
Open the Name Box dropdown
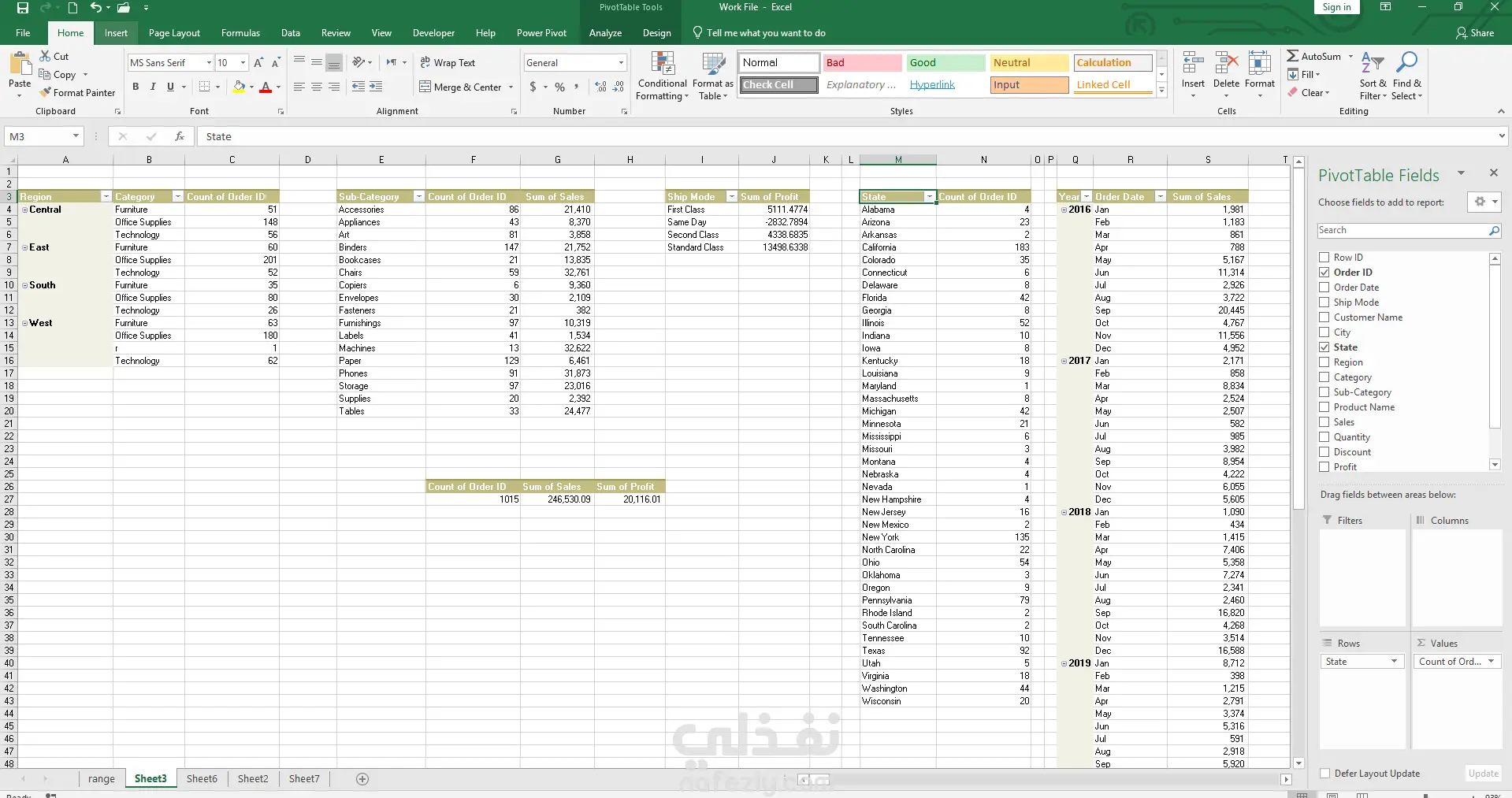coord(76,136)
